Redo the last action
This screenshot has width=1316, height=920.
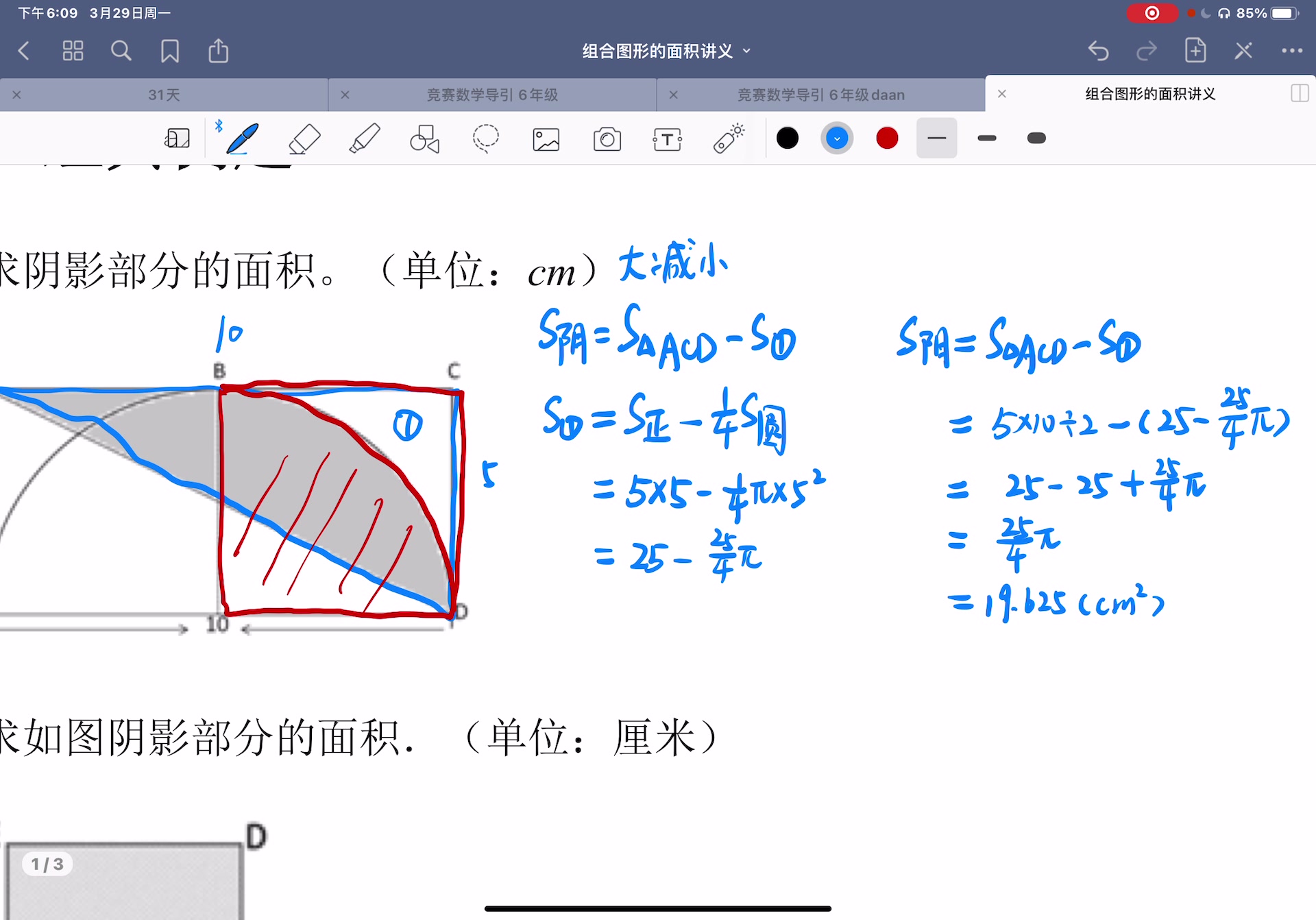coord(1147,51)
